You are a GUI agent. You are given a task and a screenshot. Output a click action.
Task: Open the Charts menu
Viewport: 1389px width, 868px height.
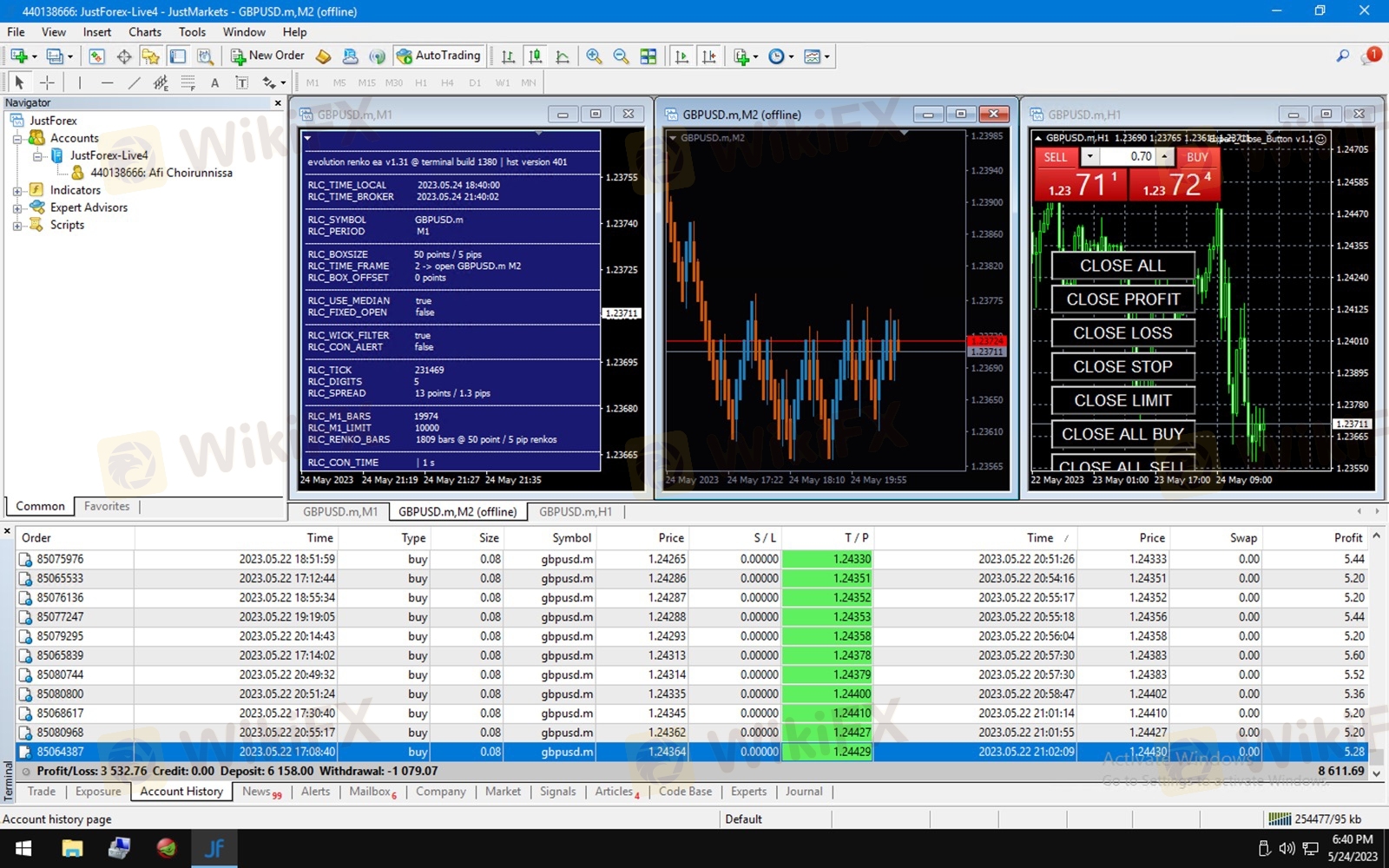coord(144,32)
